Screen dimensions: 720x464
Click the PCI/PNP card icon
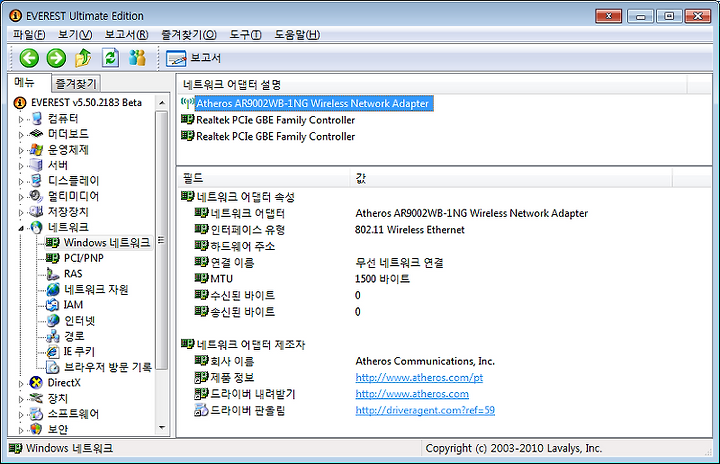click(x=52, y=258)
